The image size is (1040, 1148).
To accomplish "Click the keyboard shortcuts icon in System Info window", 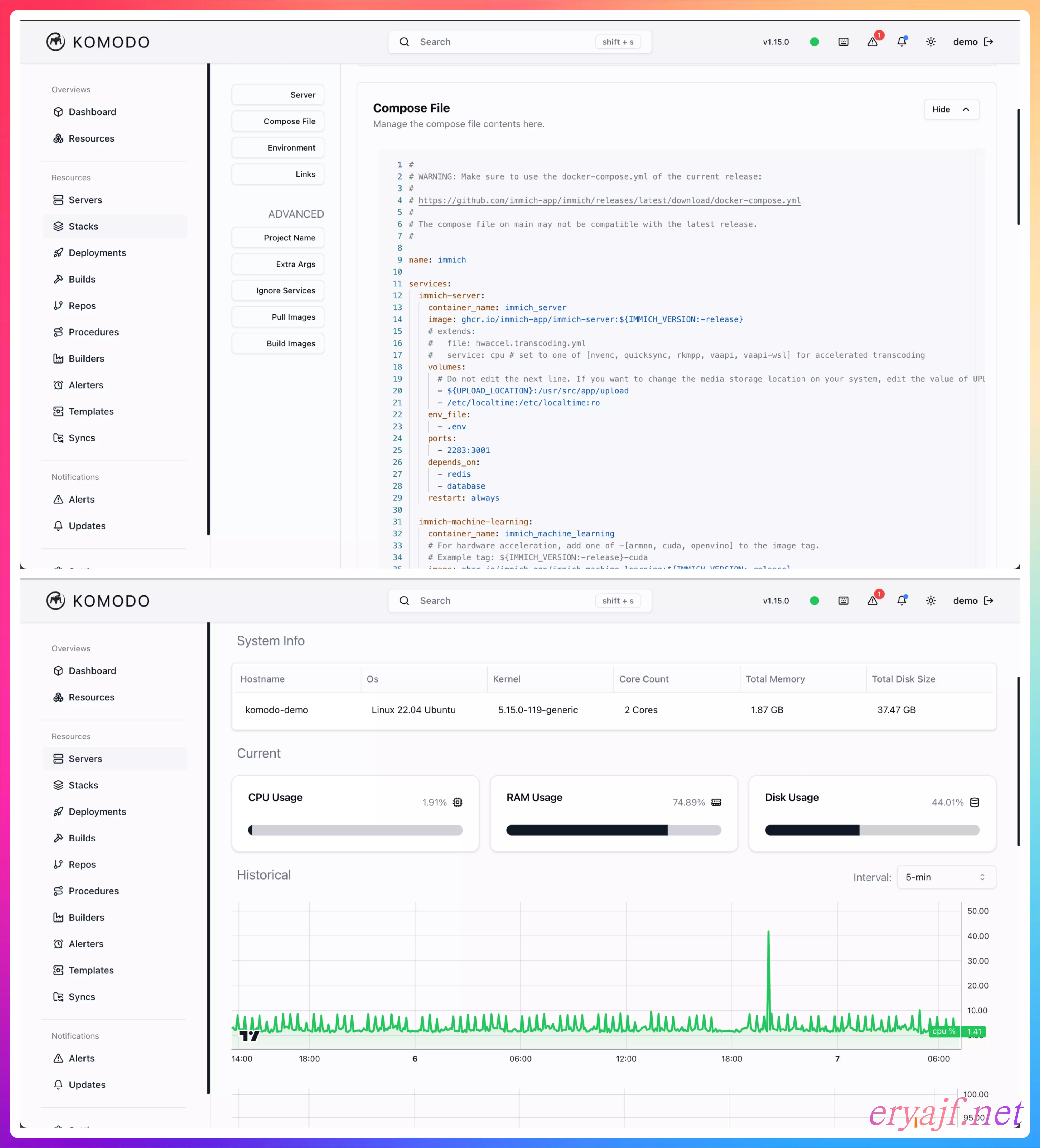I will [844, 601].
